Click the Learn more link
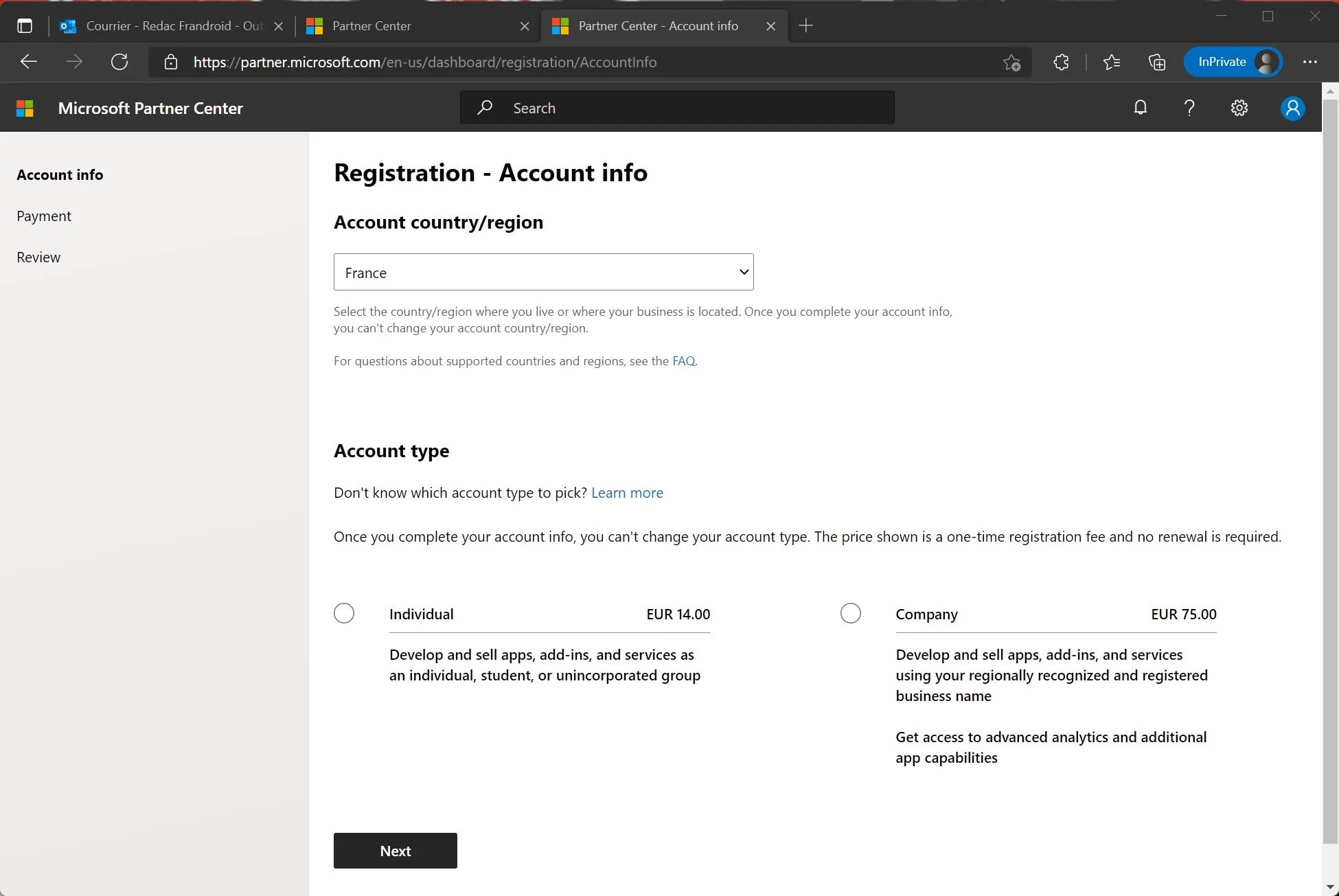 click(x=627, y=492)
